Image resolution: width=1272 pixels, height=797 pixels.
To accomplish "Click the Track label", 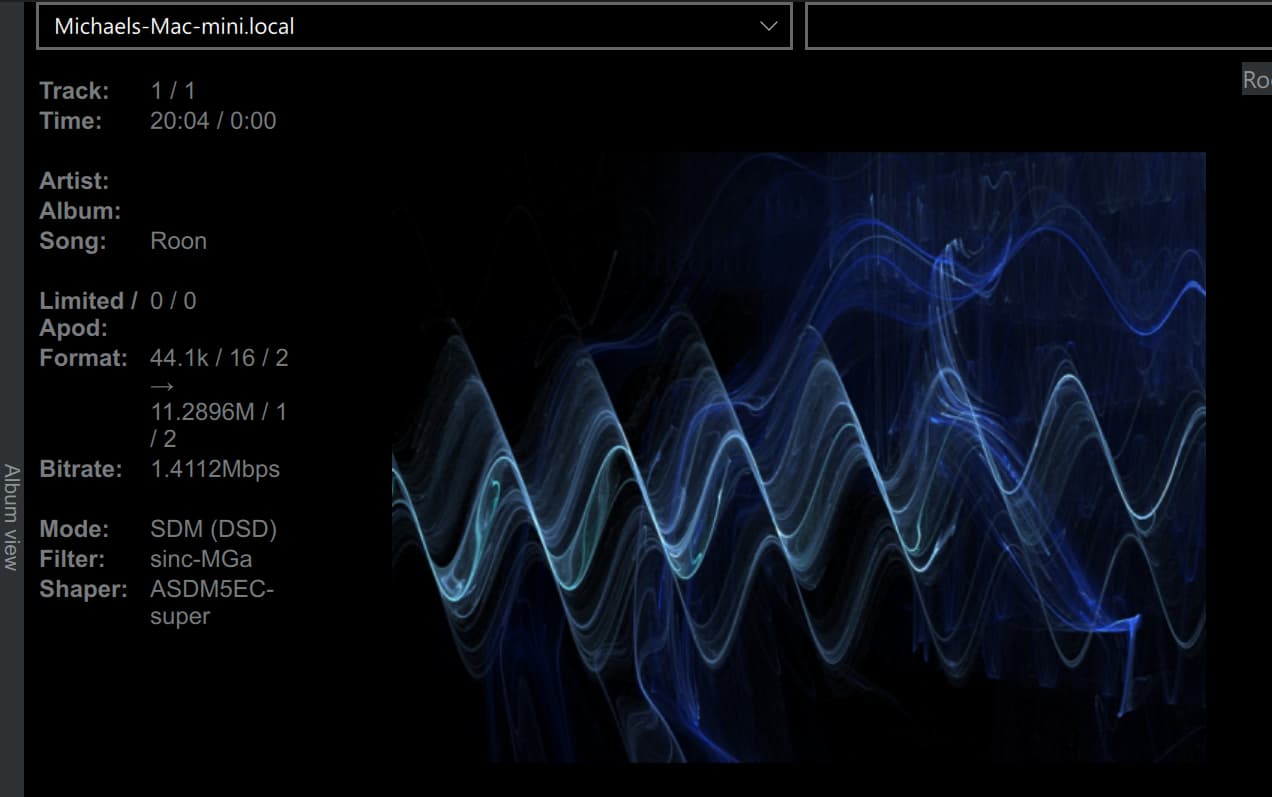I will tap(74, 91).
